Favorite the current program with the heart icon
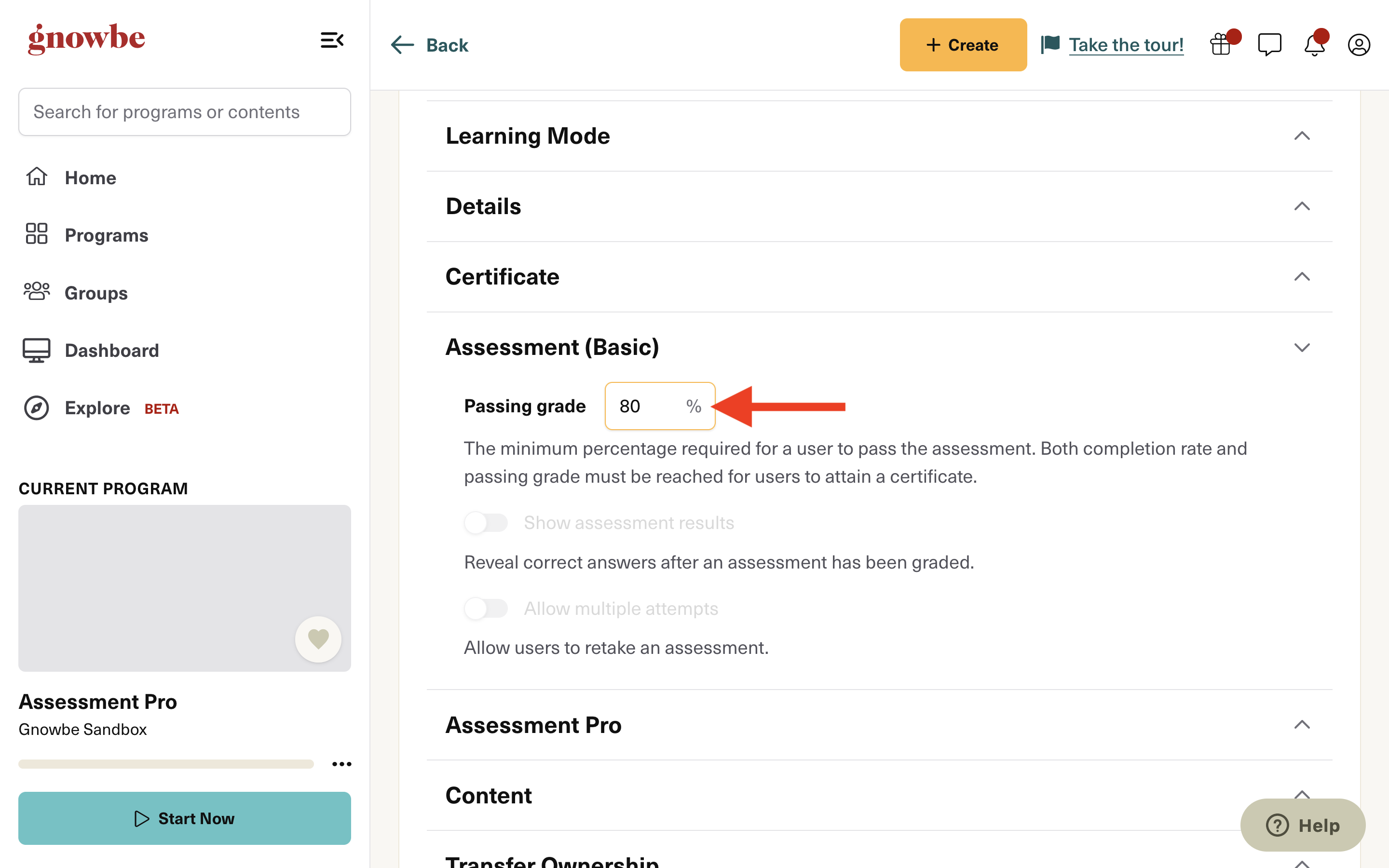 click(318, 639)
